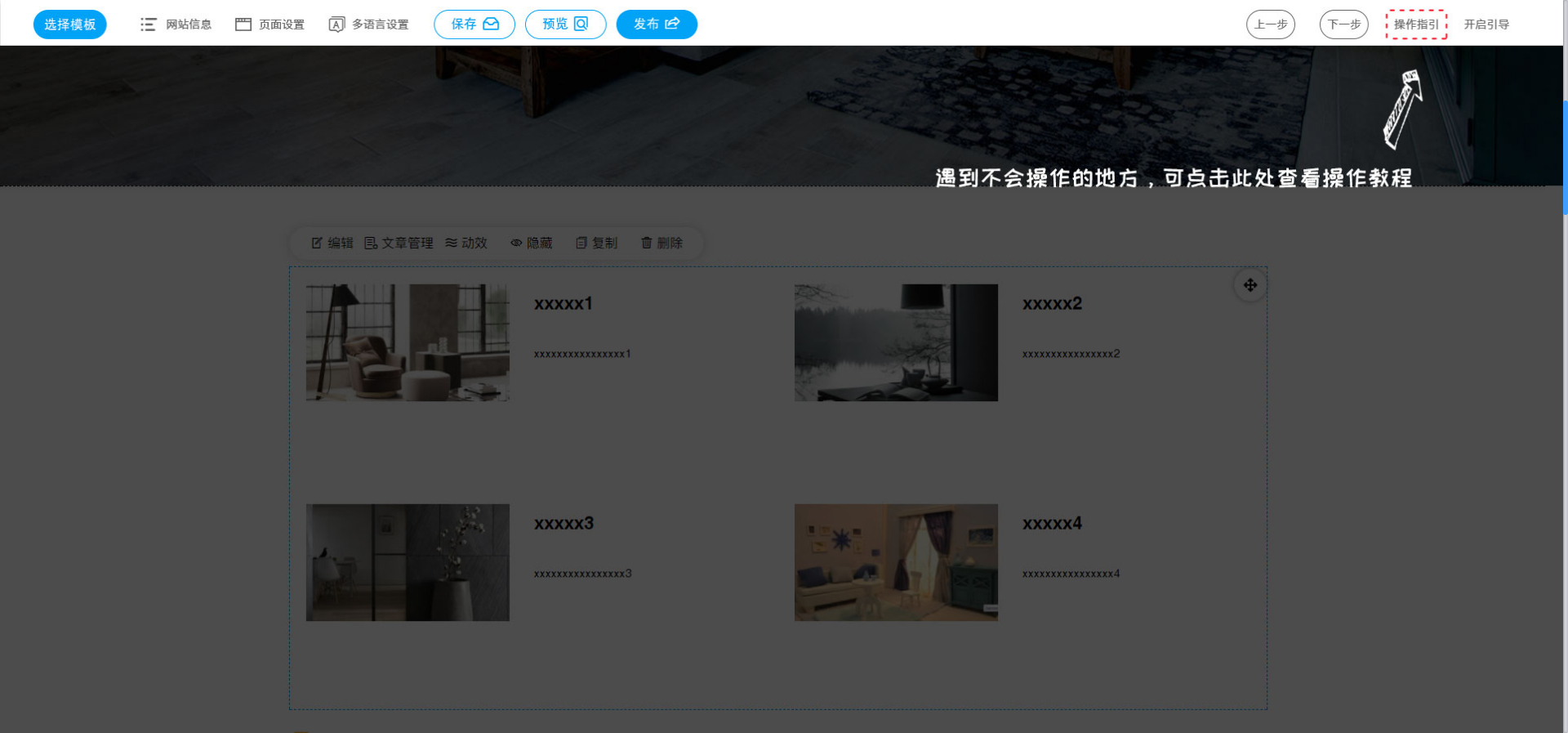Screen dimensions: 1568x733
Task: Enable the guided tour (开启引导)
Action: (x=1486, y=25)
